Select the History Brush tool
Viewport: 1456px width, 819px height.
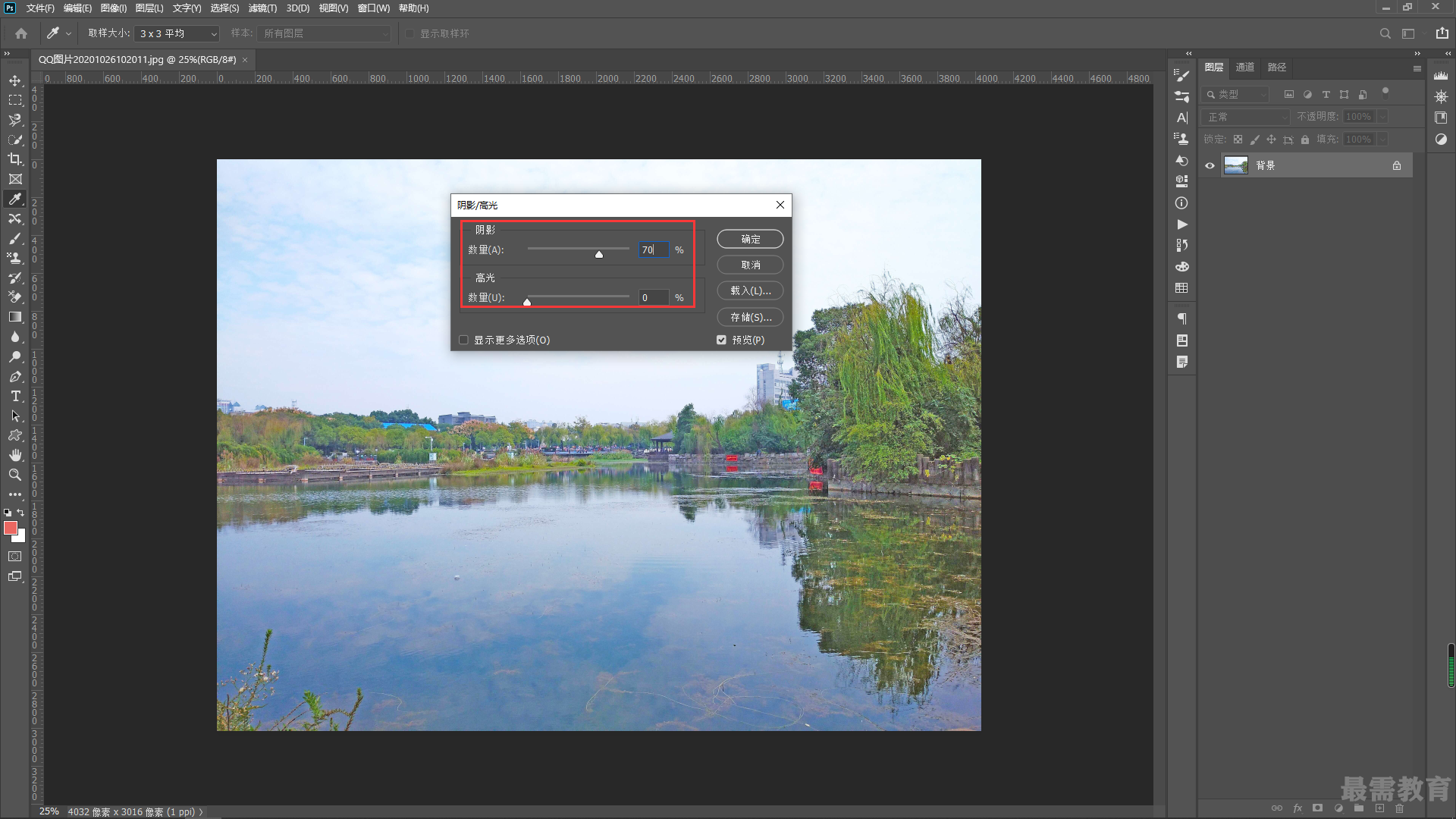click(x=15, y=278)
